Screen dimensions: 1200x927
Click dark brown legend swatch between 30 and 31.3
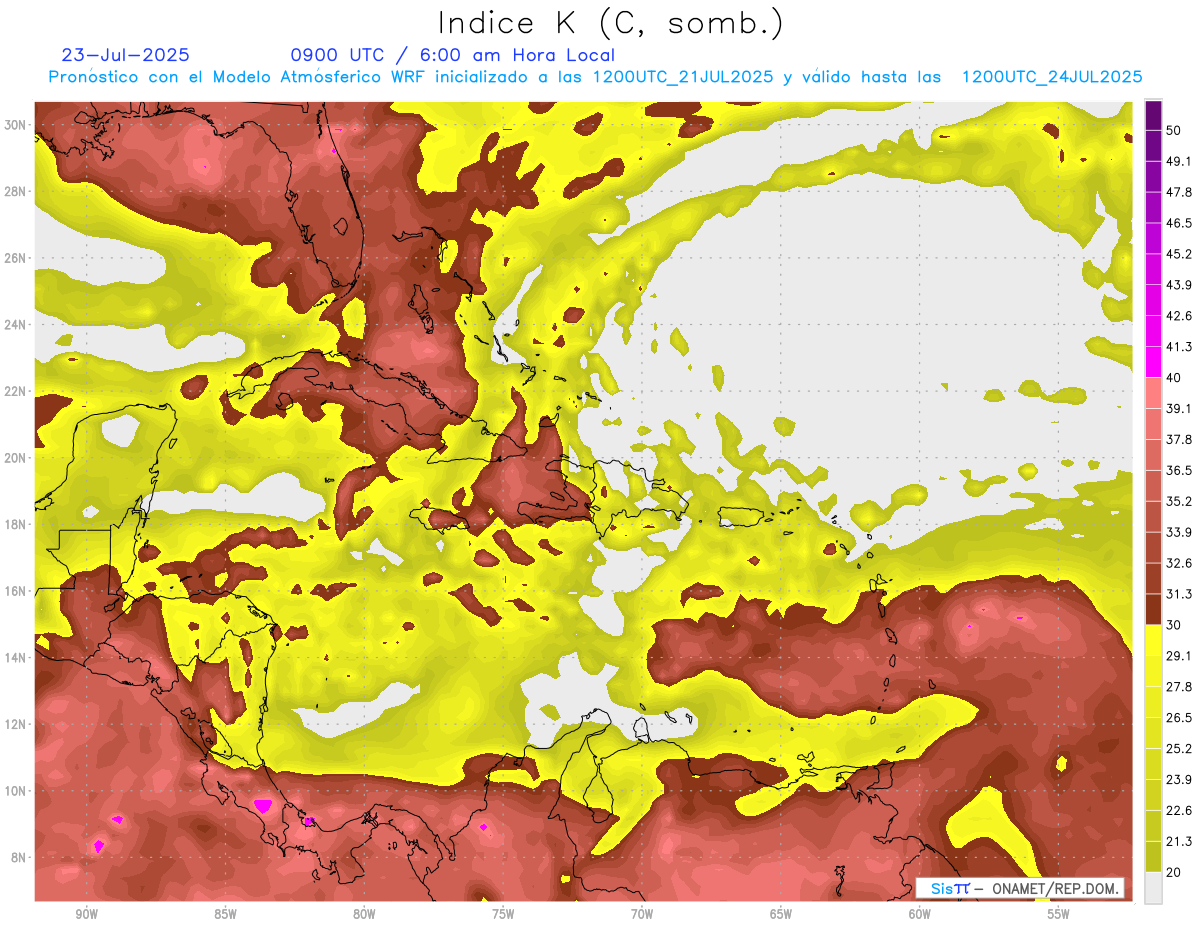[x=1153, y=610]
